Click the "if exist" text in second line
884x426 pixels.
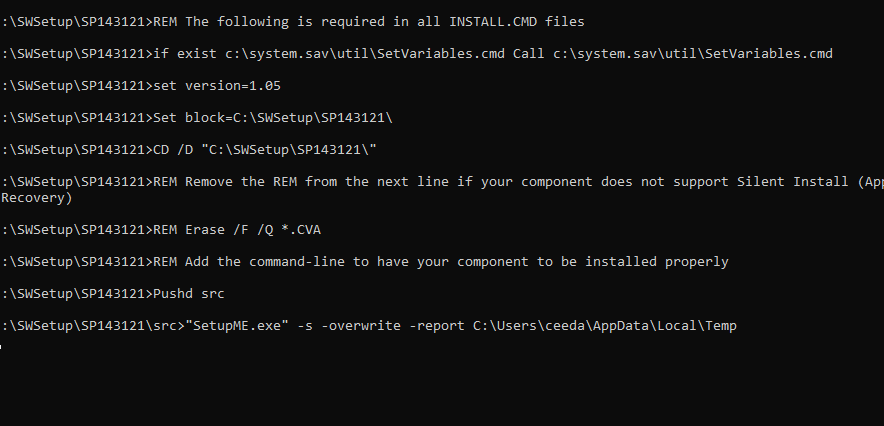[x=177, y=53]
